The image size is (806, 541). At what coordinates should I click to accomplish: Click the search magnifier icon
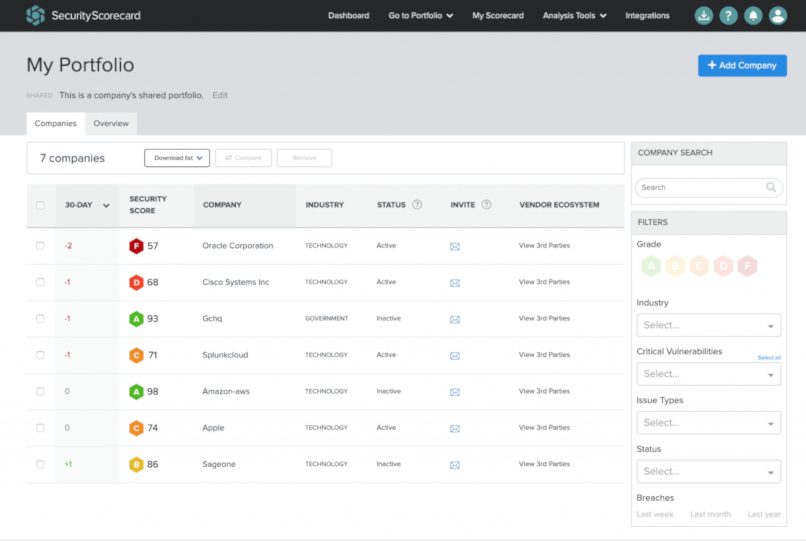coord(771,187)
